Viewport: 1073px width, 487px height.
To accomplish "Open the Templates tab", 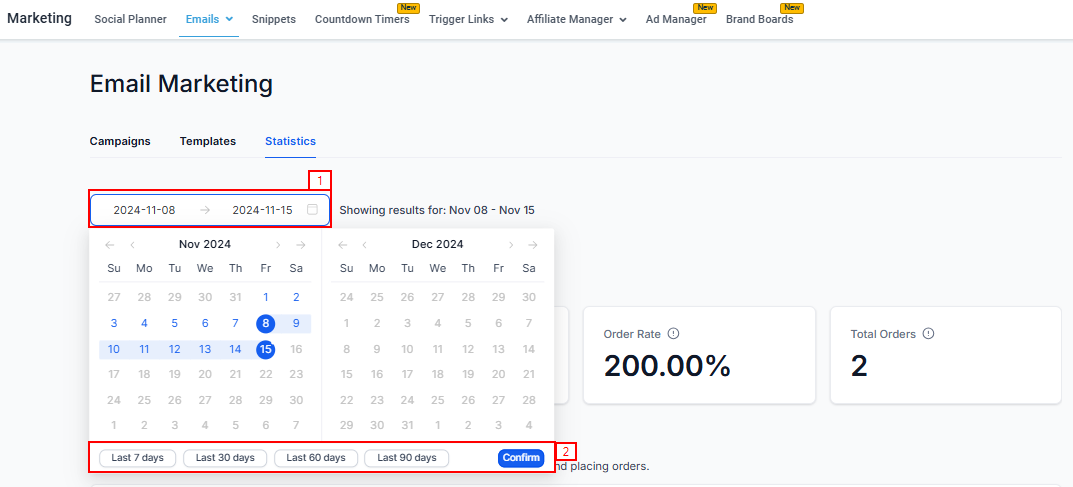I will (x=208, y=141).
